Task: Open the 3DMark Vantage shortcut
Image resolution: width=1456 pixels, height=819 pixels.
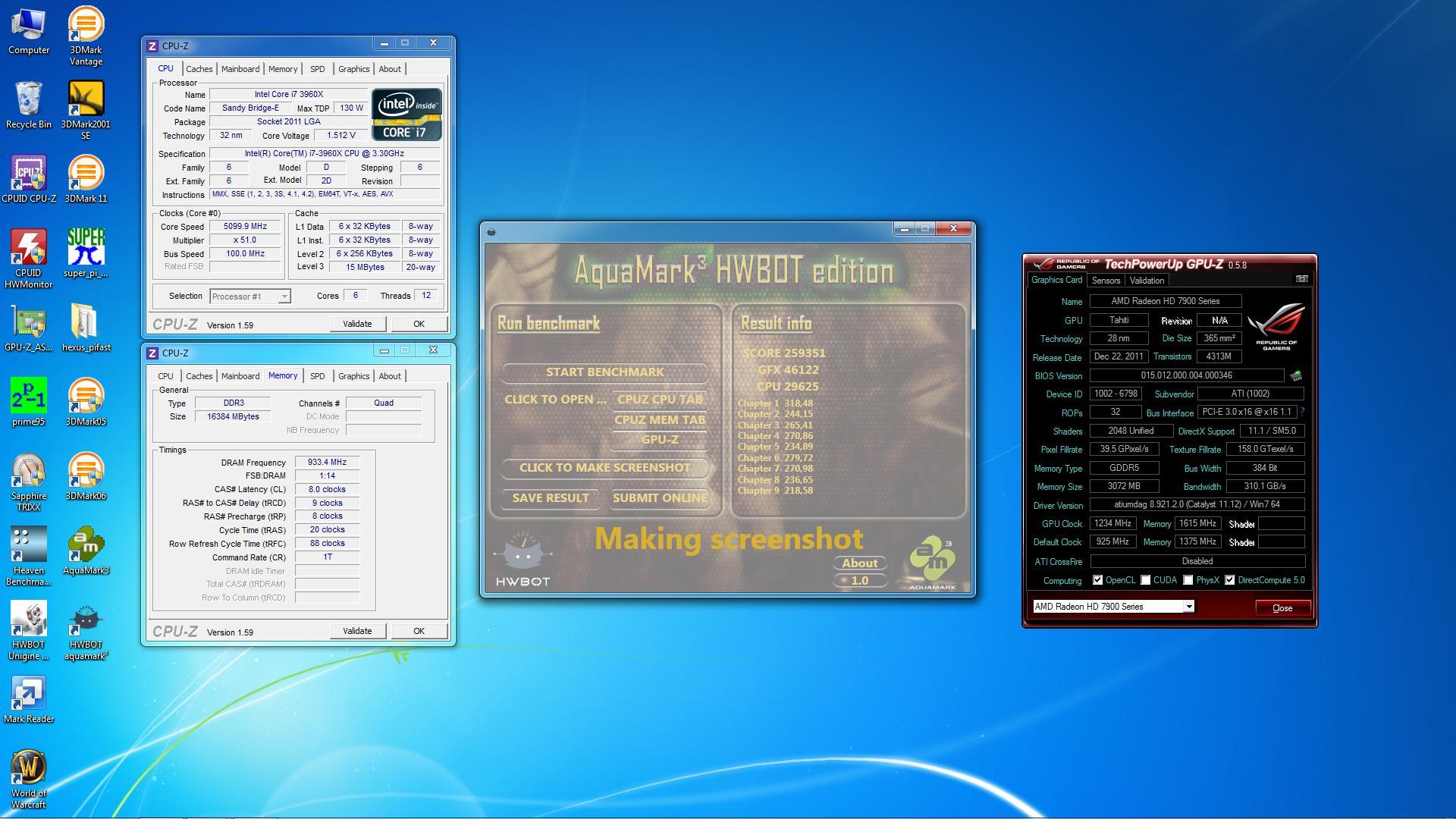Action: (86, 36)
